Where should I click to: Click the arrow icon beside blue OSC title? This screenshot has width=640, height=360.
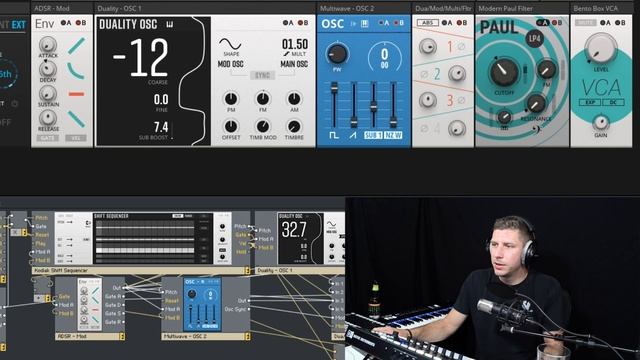click(353, 24)
